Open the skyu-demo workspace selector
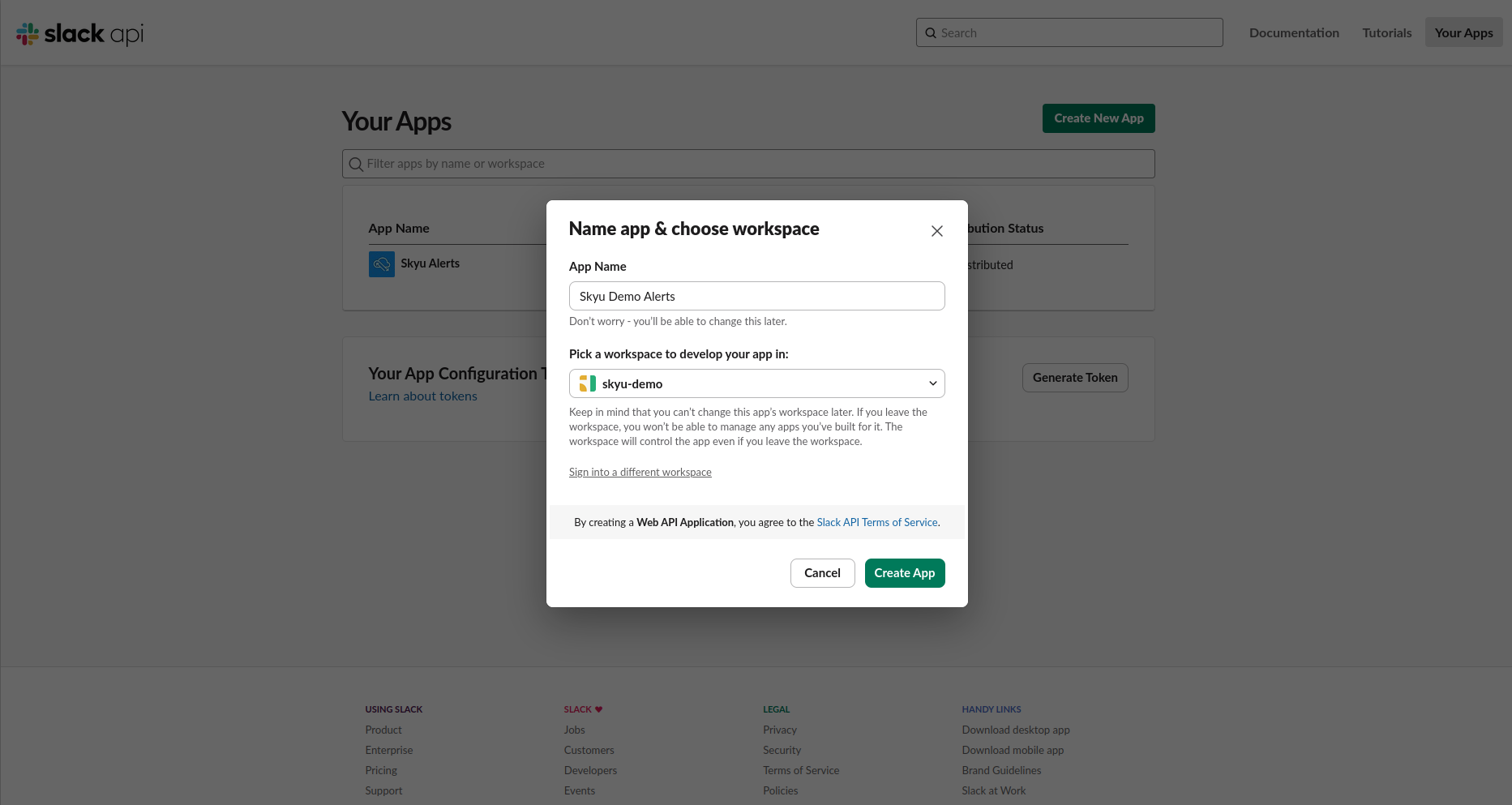Image resolution: width=1512 pixels, height=805 pixels. point(757,383)
